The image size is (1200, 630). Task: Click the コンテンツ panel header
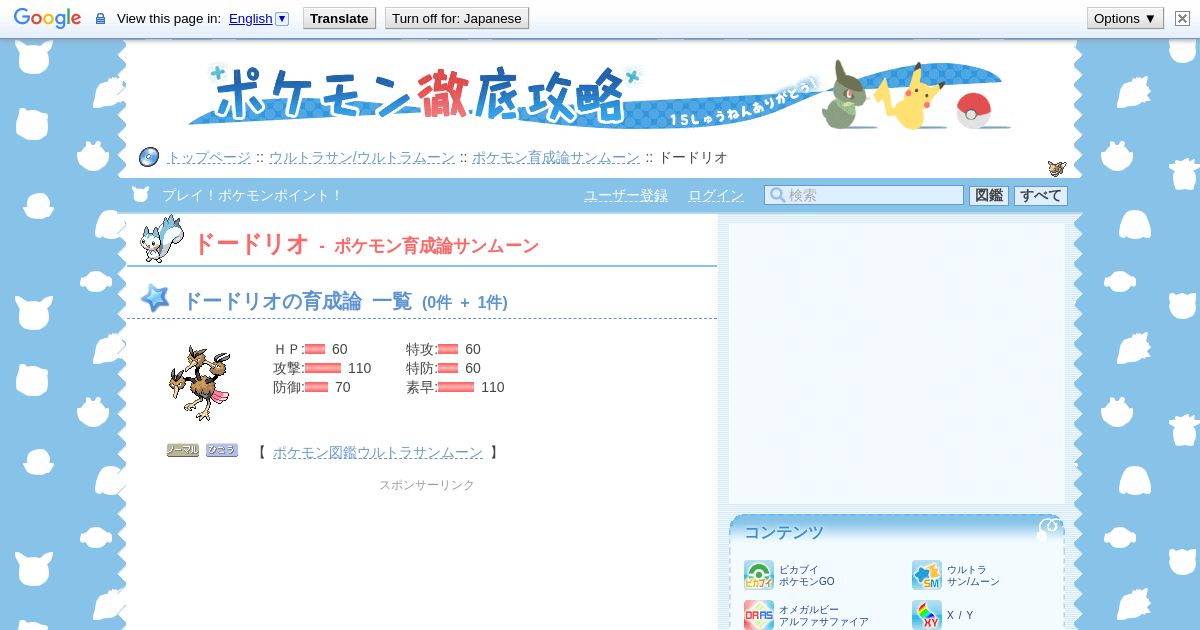(897, 531)
